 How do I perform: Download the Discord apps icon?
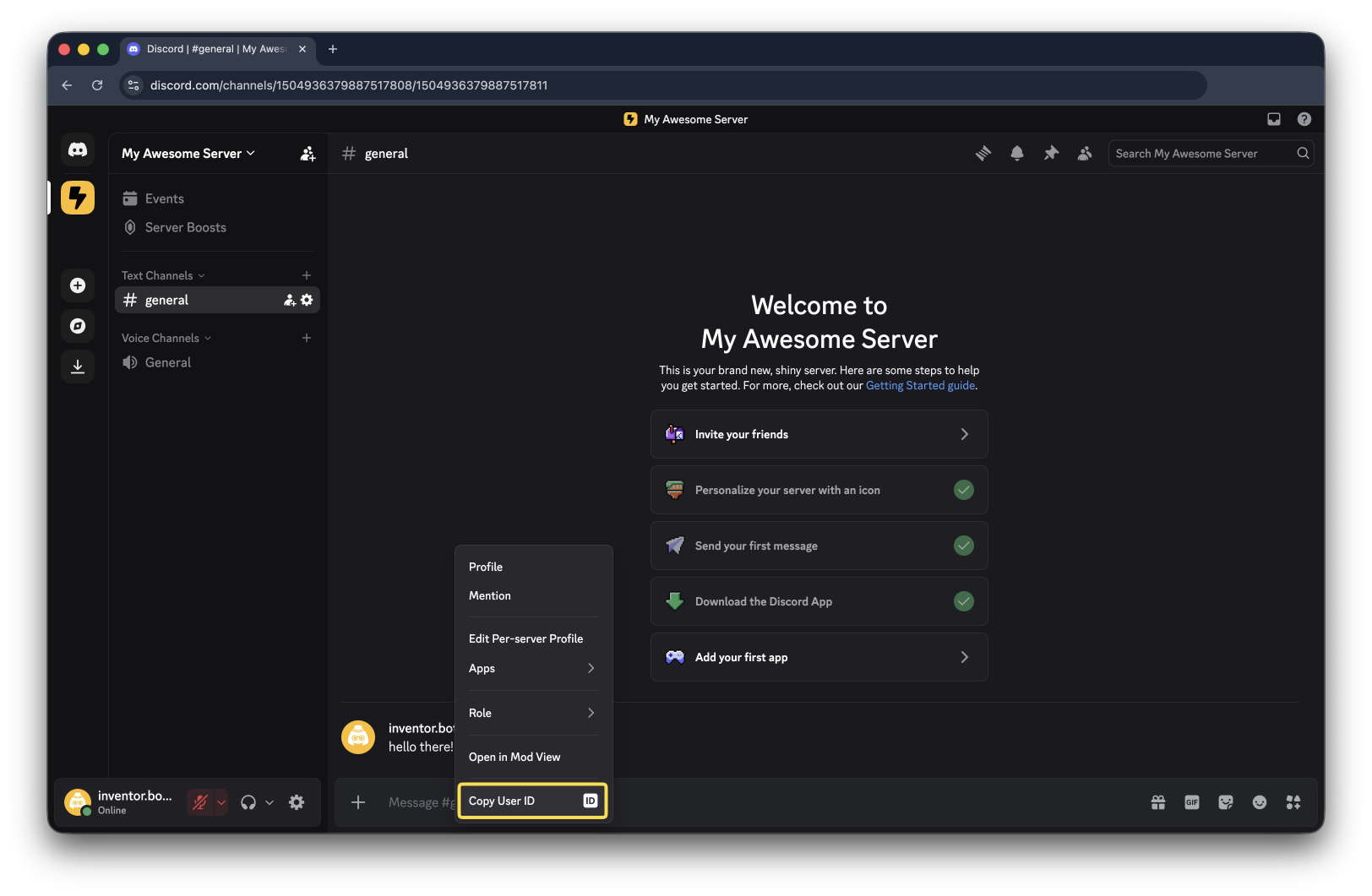(x=78, y=367)
